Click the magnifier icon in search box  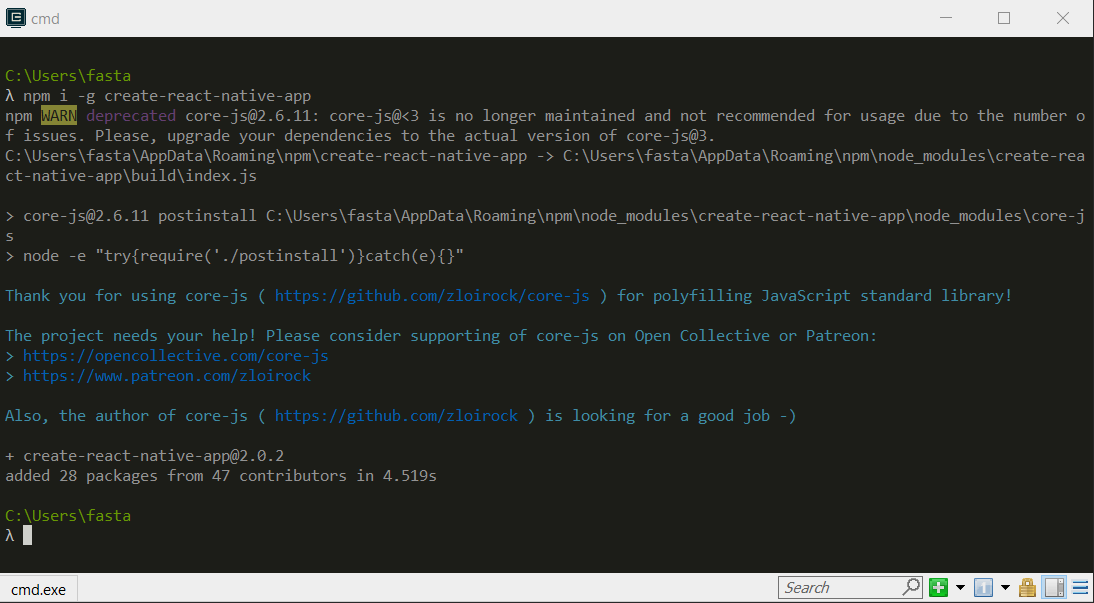911,587
